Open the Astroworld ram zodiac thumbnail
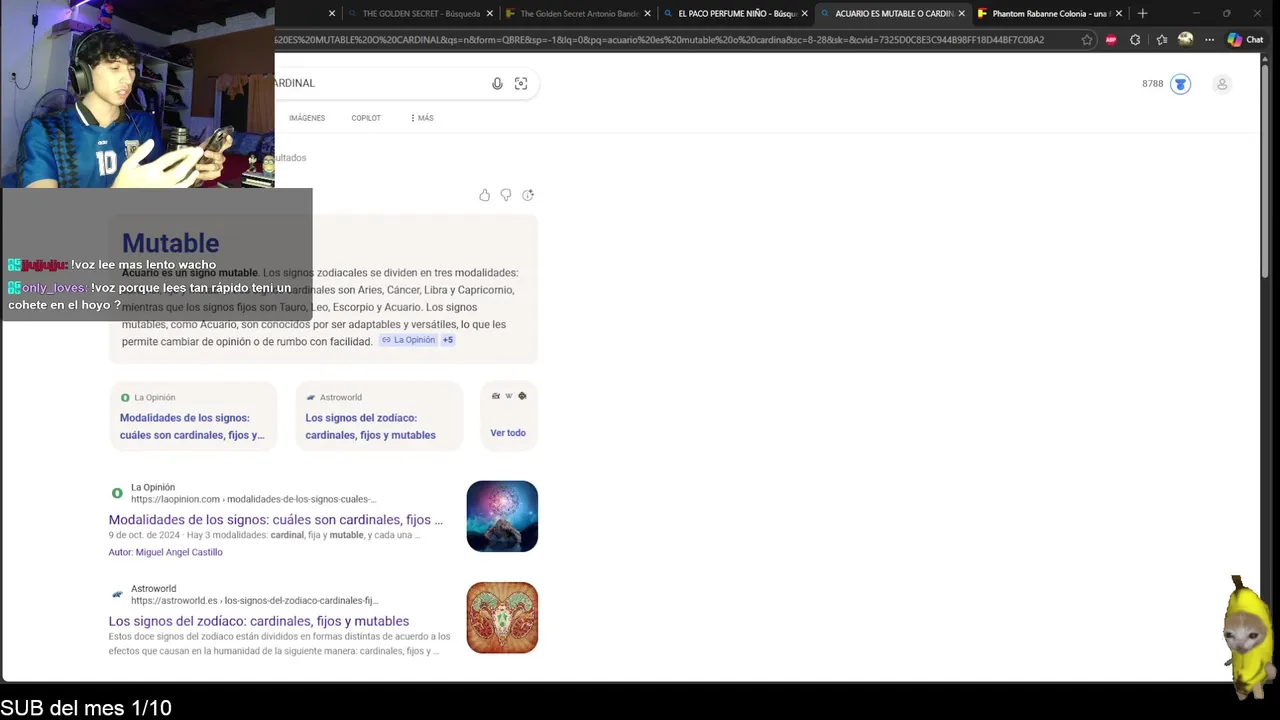 point(502,618)
